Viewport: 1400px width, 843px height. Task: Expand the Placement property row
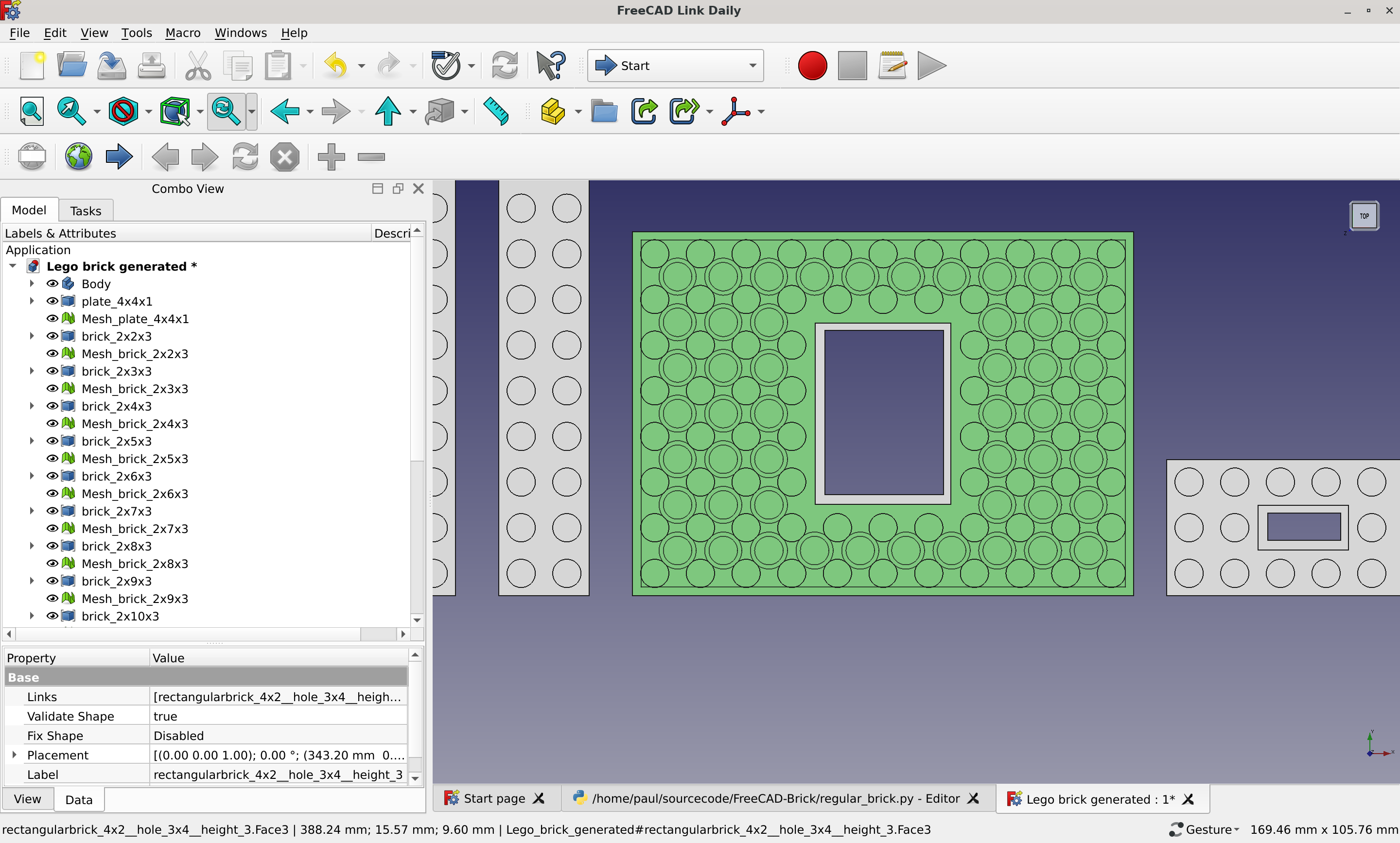tap(15, 755)
